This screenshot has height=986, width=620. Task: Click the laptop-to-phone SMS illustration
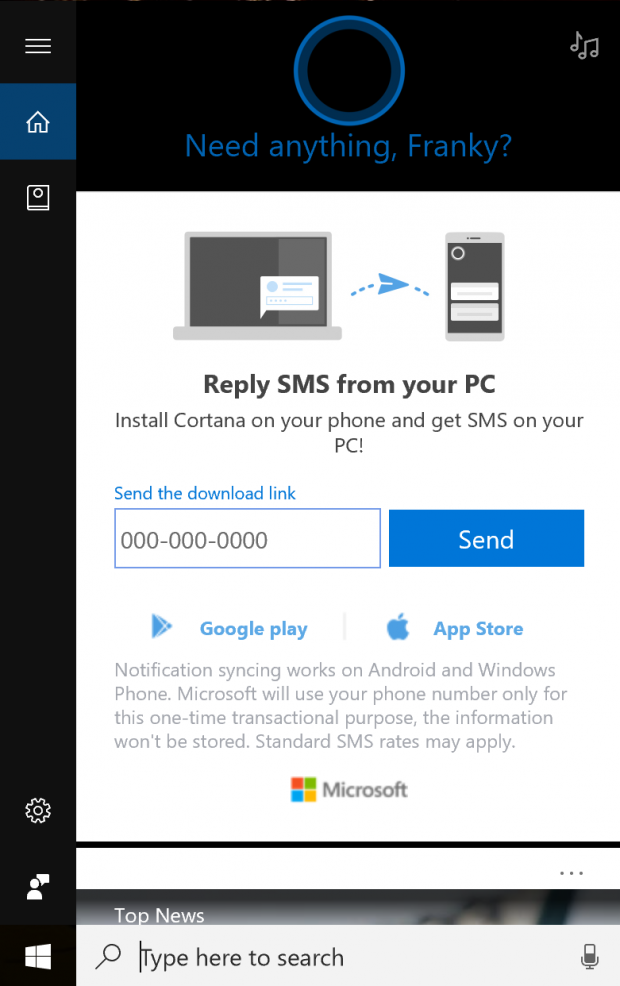point(339,286)
